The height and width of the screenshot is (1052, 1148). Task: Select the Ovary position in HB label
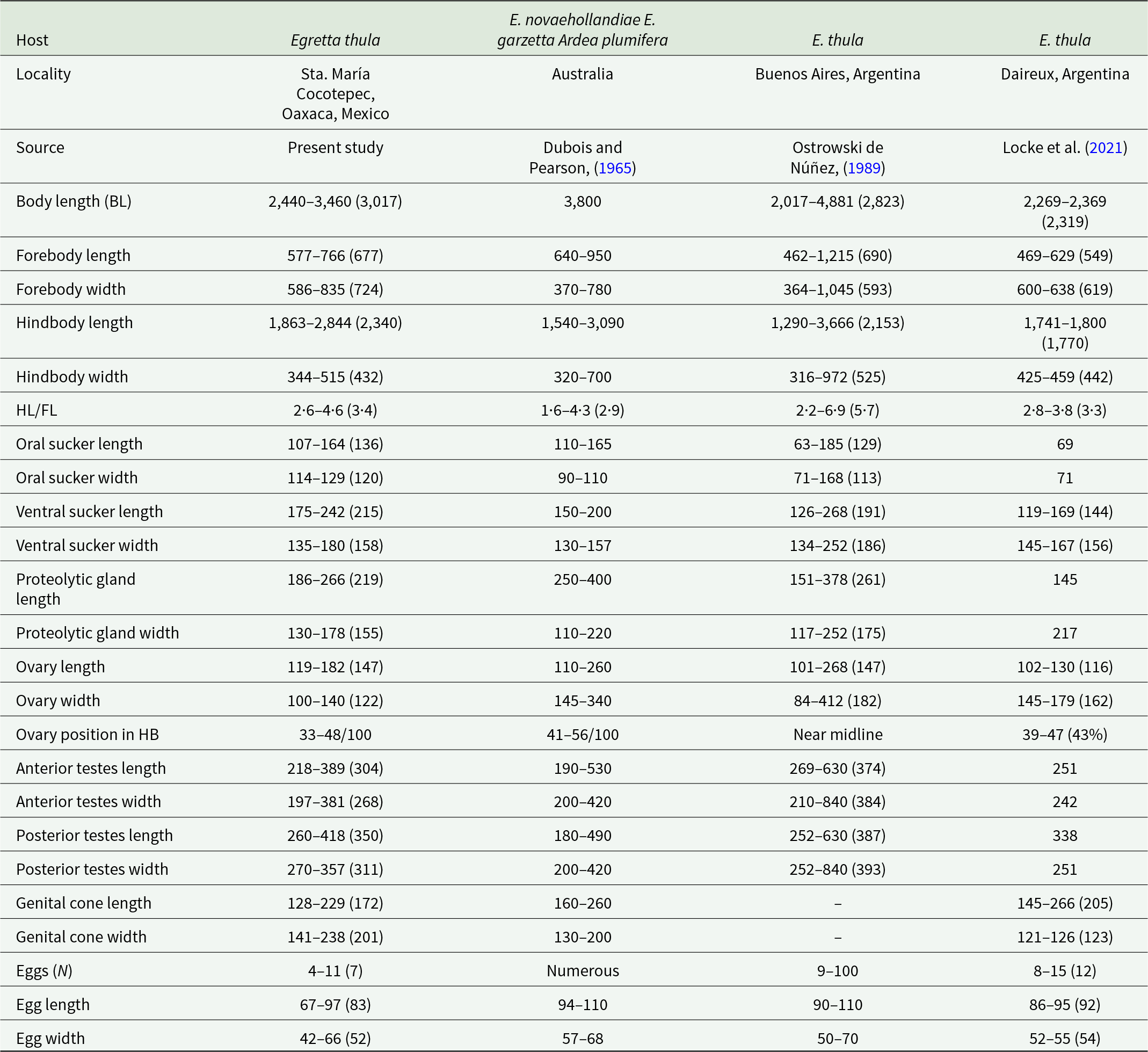(87, 735)
